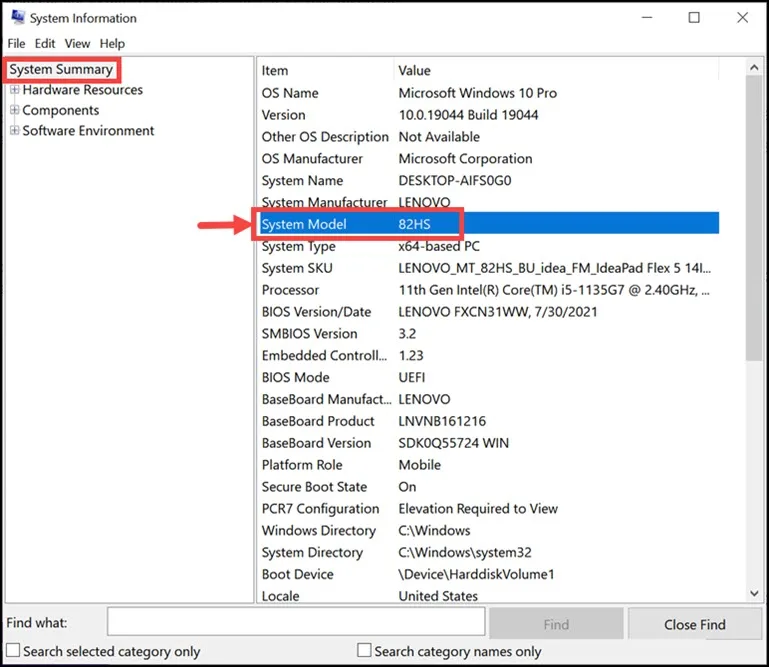Select the Hardware Resources tree item
The width and height of the screenshot is (769, 667).
point(82,90)
